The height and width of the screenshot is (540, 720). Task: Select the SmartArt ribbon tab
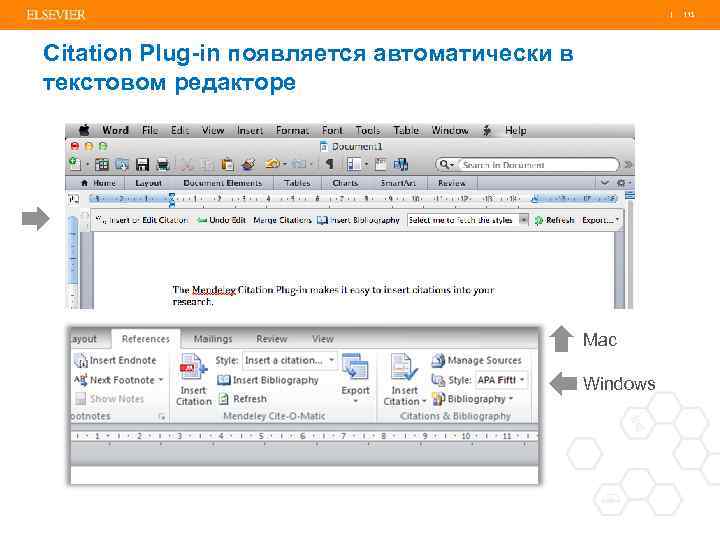point(398,183)
